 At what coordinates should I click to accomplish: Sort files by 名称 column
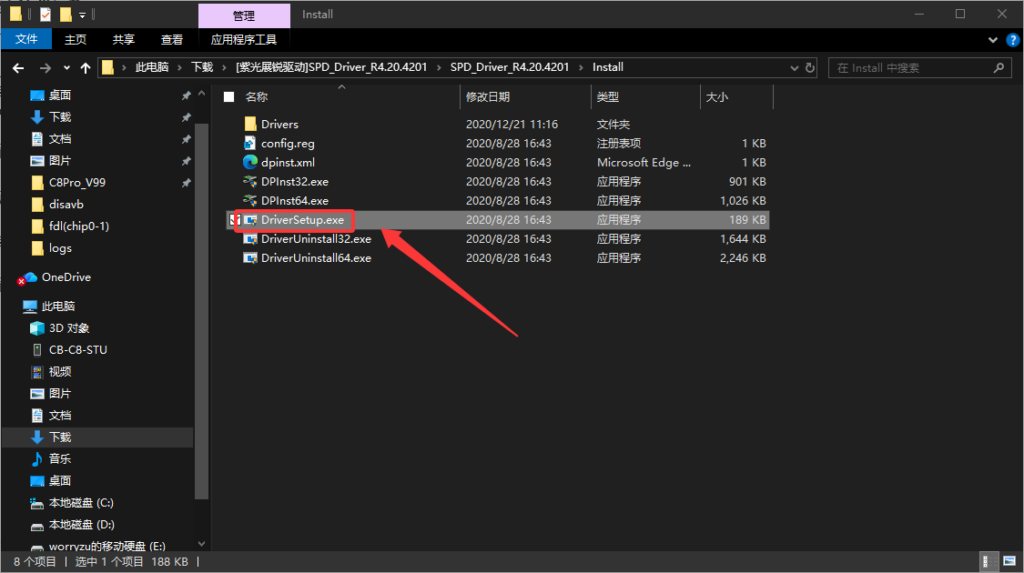click(x=257, y=97)
